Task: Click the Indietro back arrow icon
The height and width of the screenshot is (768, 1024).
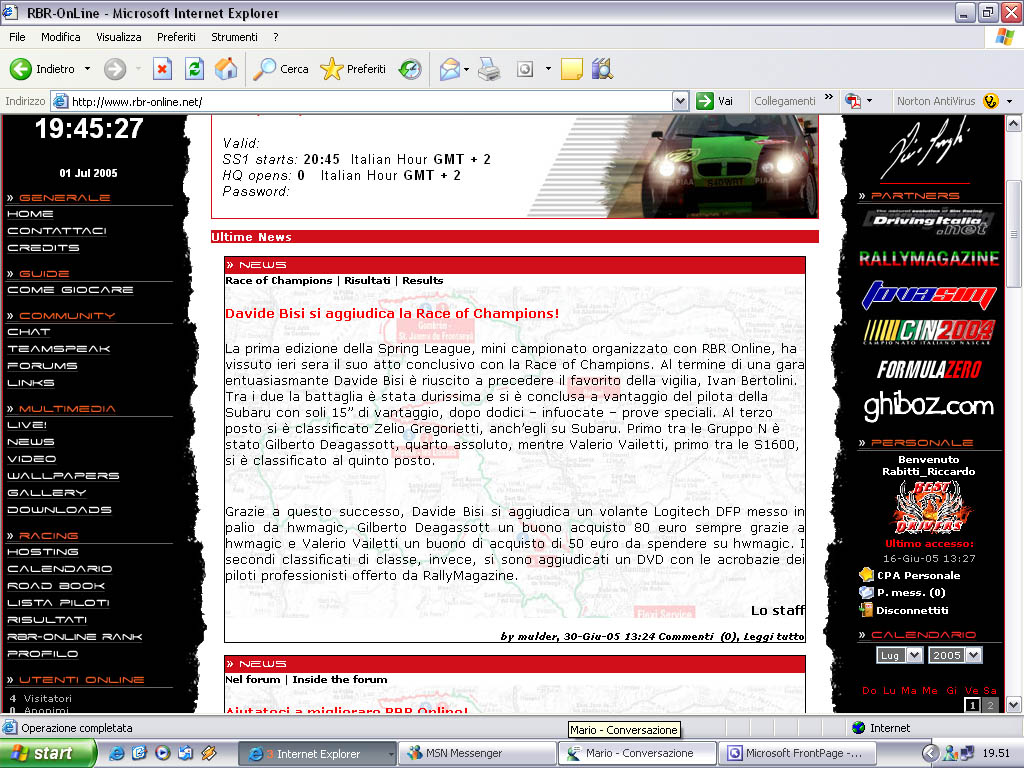Action: (20, 69)
